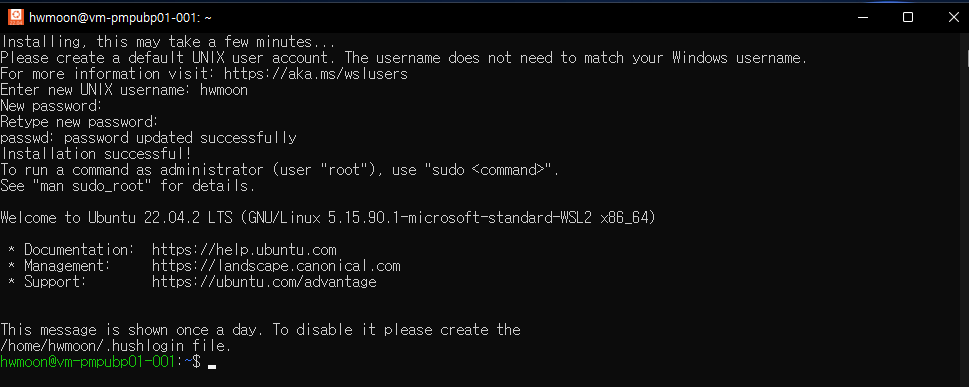Open the https://aka.ms/wslusers link
The height and width of the screenshot is (387, 969).
tap(315, 74)
